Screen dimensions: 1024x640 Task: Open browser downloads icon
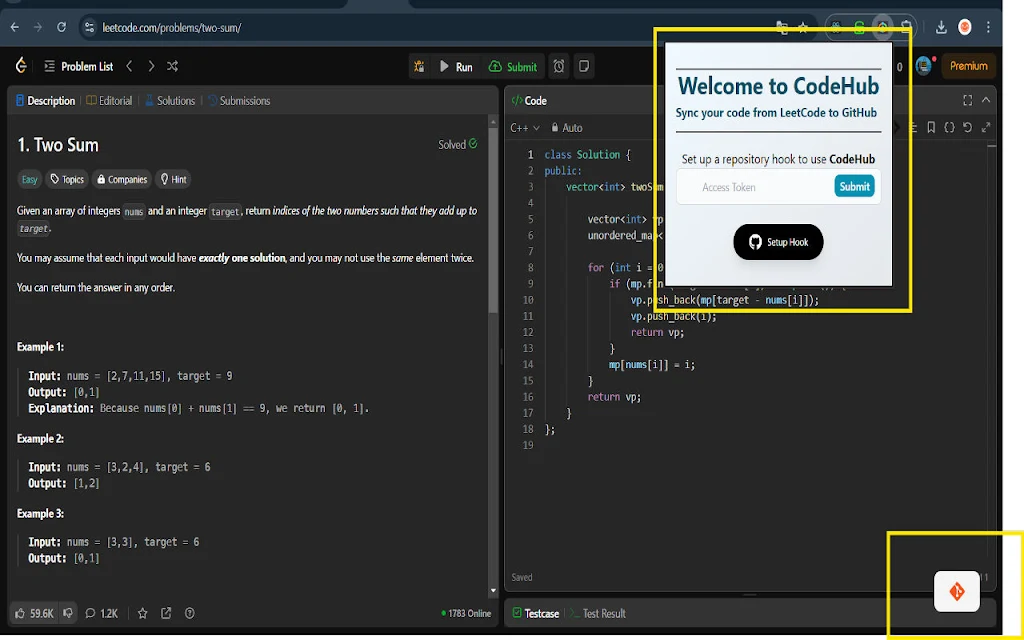pos(941,27)
